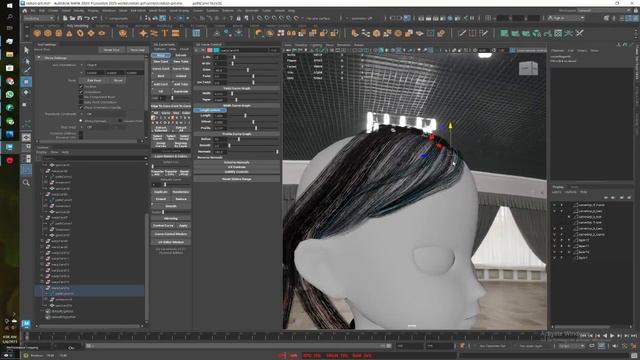Open the Workspace dropdown at top right
640x360 pixels.
coord(604,11)
